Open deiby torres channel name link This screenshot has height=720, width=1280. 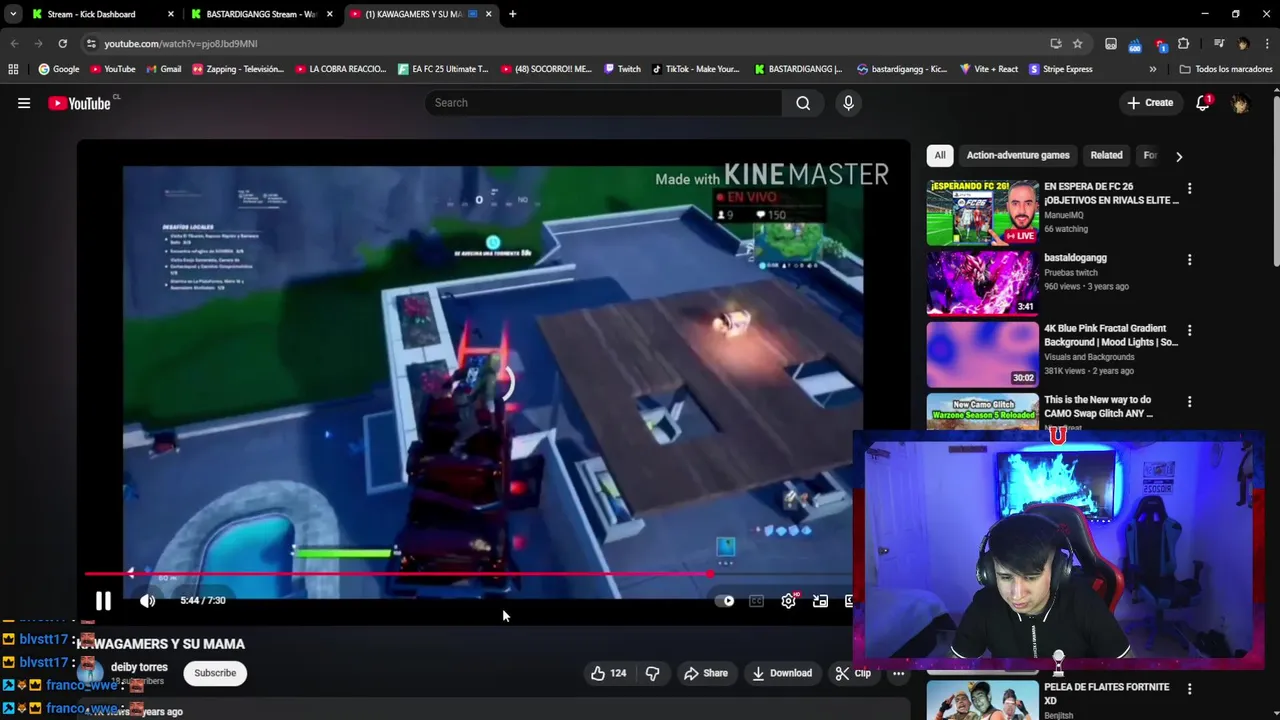point(139,667)
